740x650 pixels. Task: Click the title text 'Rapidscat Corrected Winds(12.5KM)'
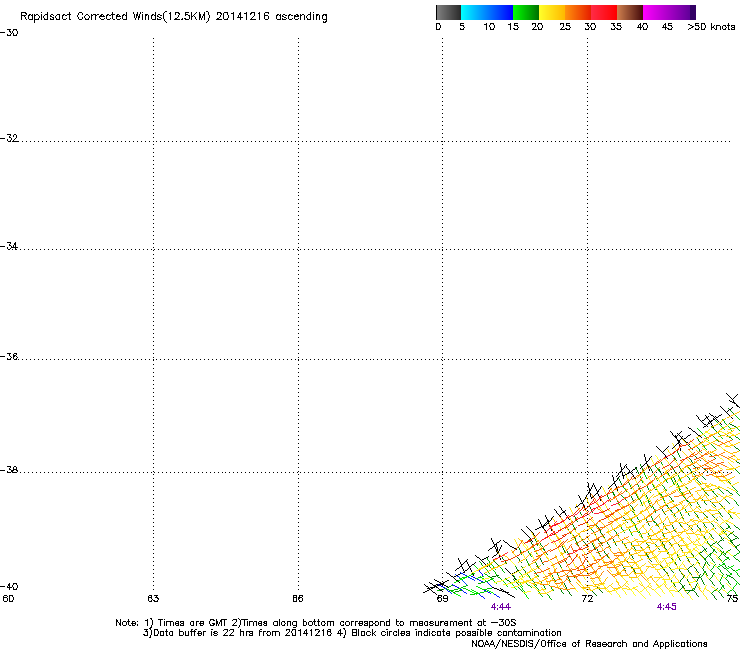[x=115, y=17]
